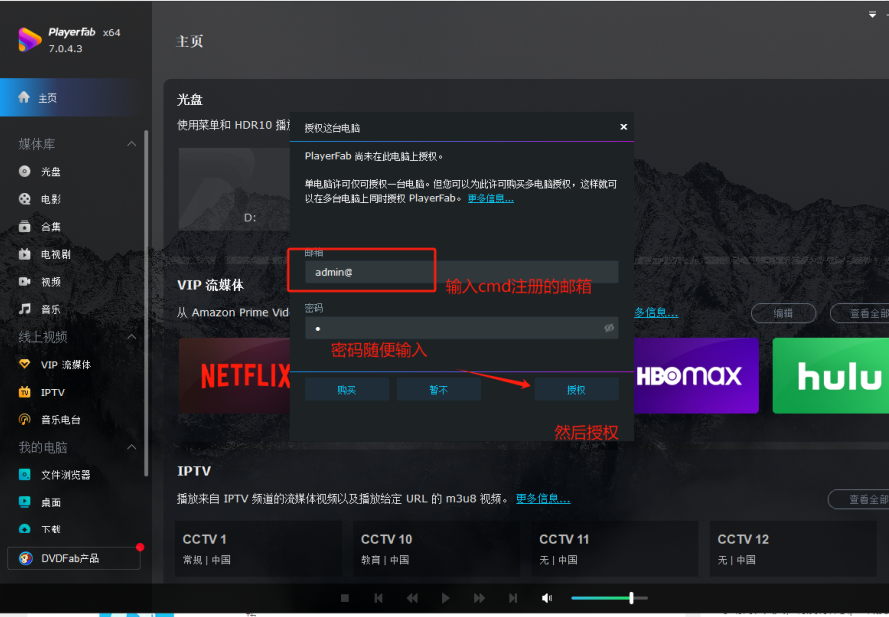Mute audio with the speaker icon

click(547, 598)
